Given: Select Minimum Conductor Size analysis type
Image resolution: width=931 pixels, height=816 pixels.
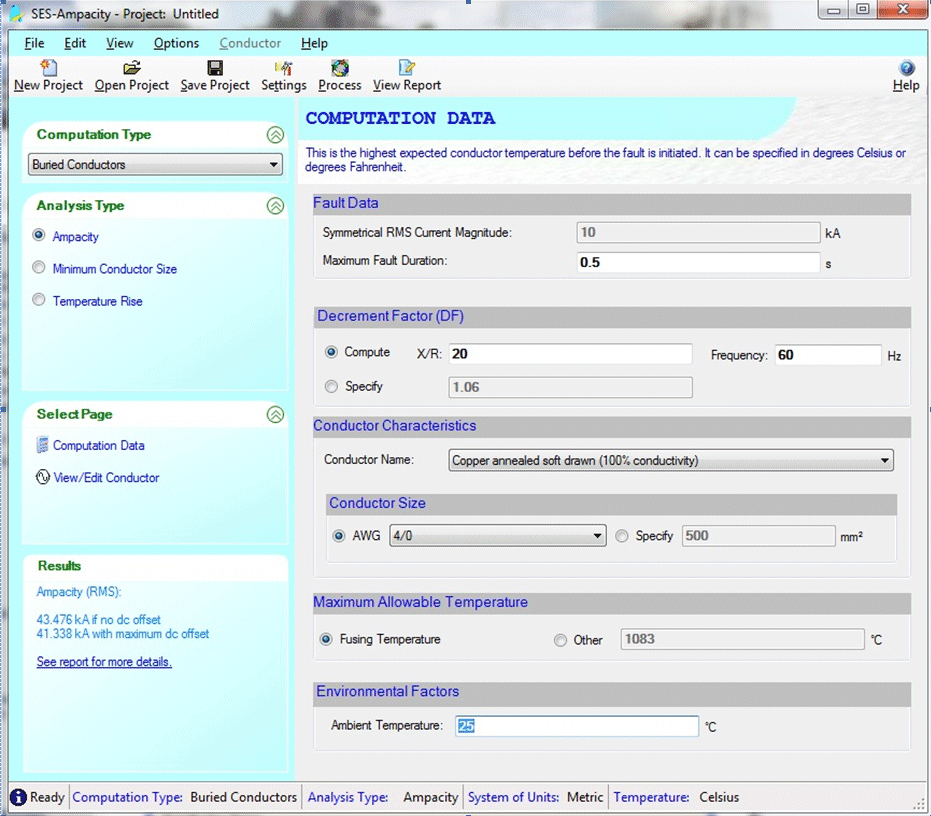Looking at the screenshot, I should 39,267.
